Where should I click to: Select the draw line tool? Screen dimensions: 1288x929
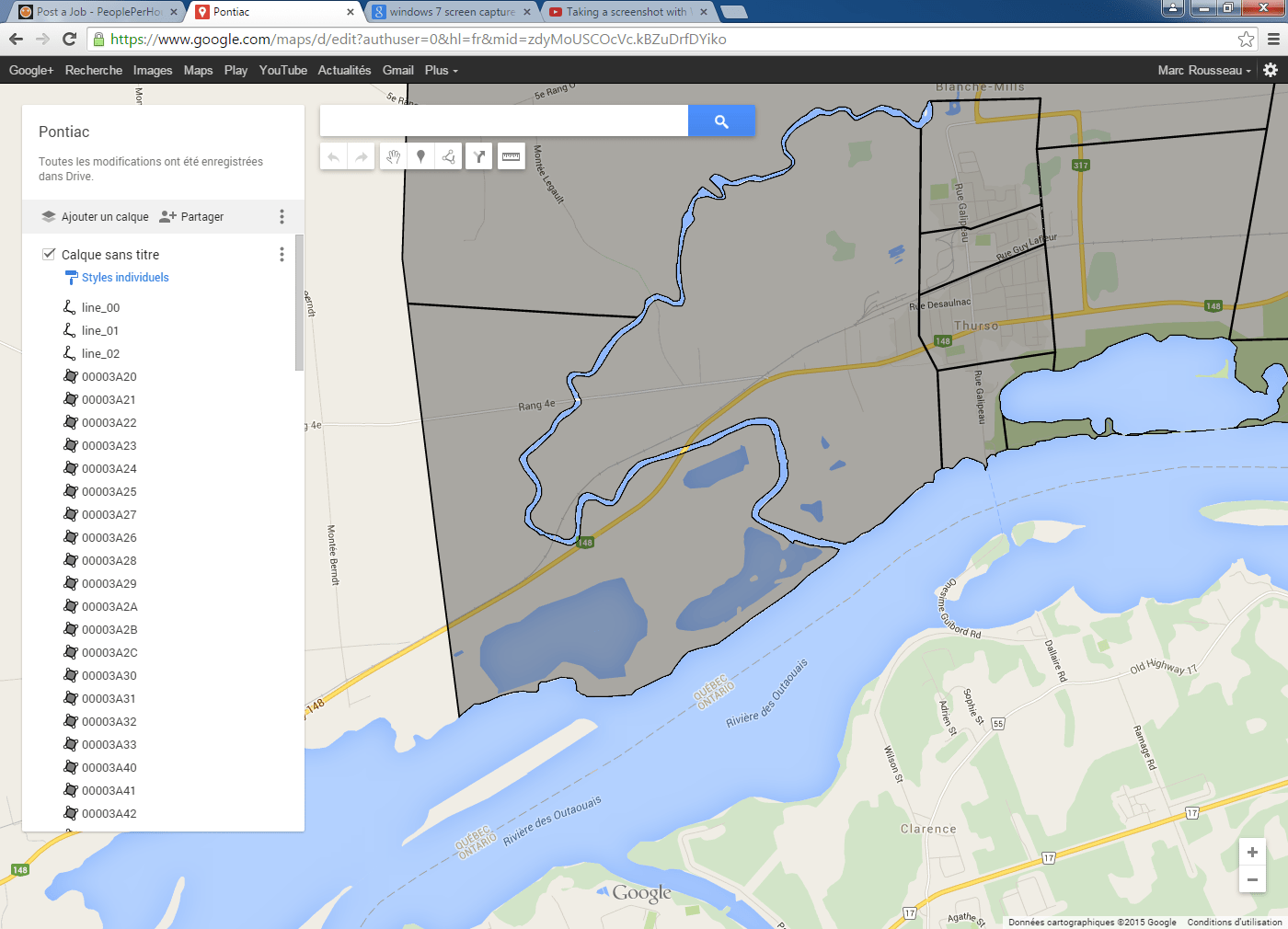point(448,156)
